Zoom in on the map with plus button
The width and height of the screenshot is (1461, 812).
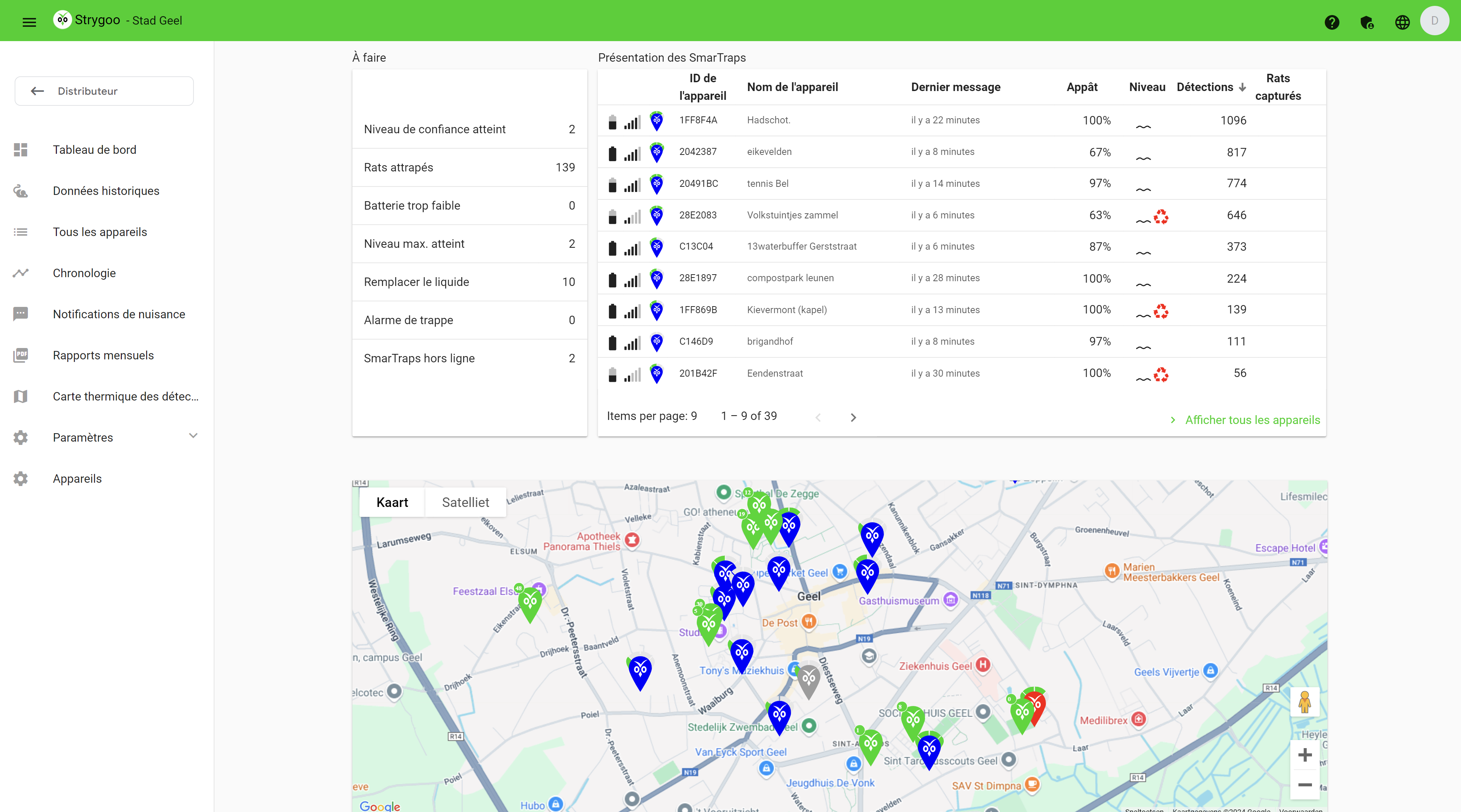click(1305, 755)
